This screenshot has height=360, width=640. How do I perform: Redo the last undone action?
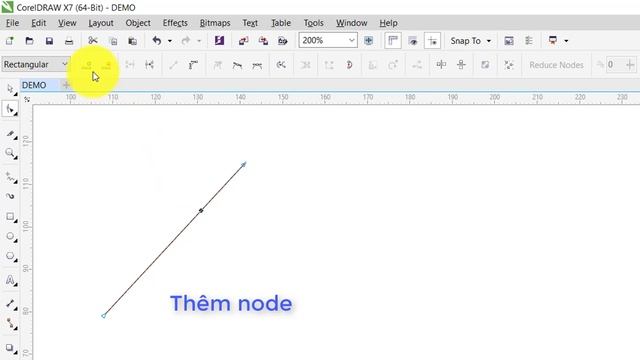pyautogui.click(x=186, y=41)
